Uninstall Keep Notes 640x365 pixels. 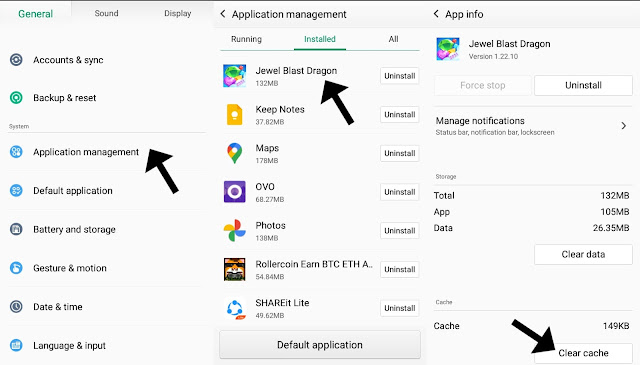[400, 115]
